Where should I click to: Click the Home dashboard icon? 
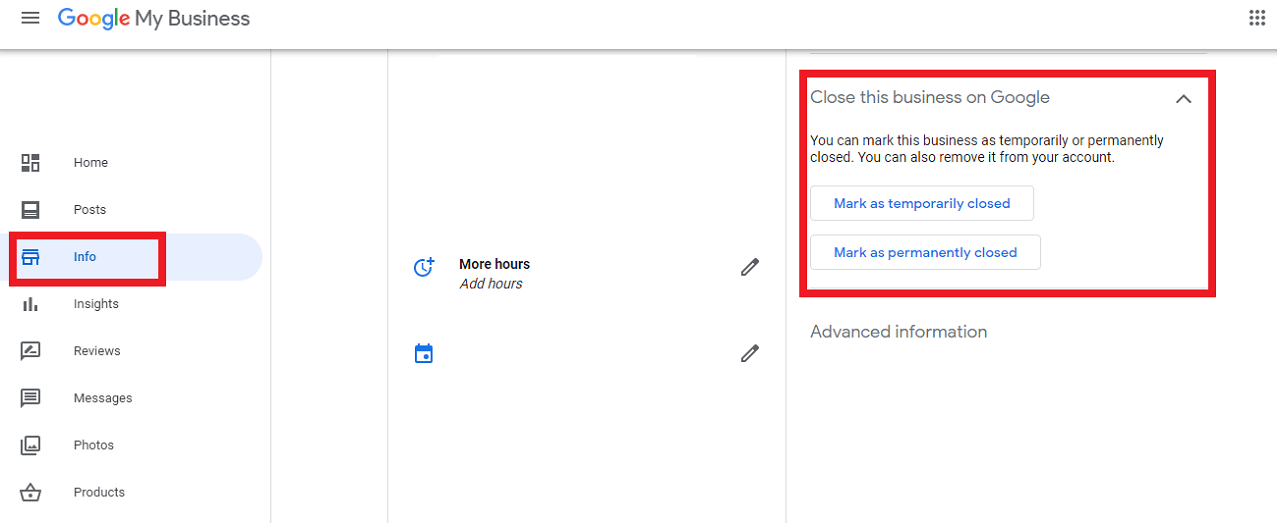point(31,163)
